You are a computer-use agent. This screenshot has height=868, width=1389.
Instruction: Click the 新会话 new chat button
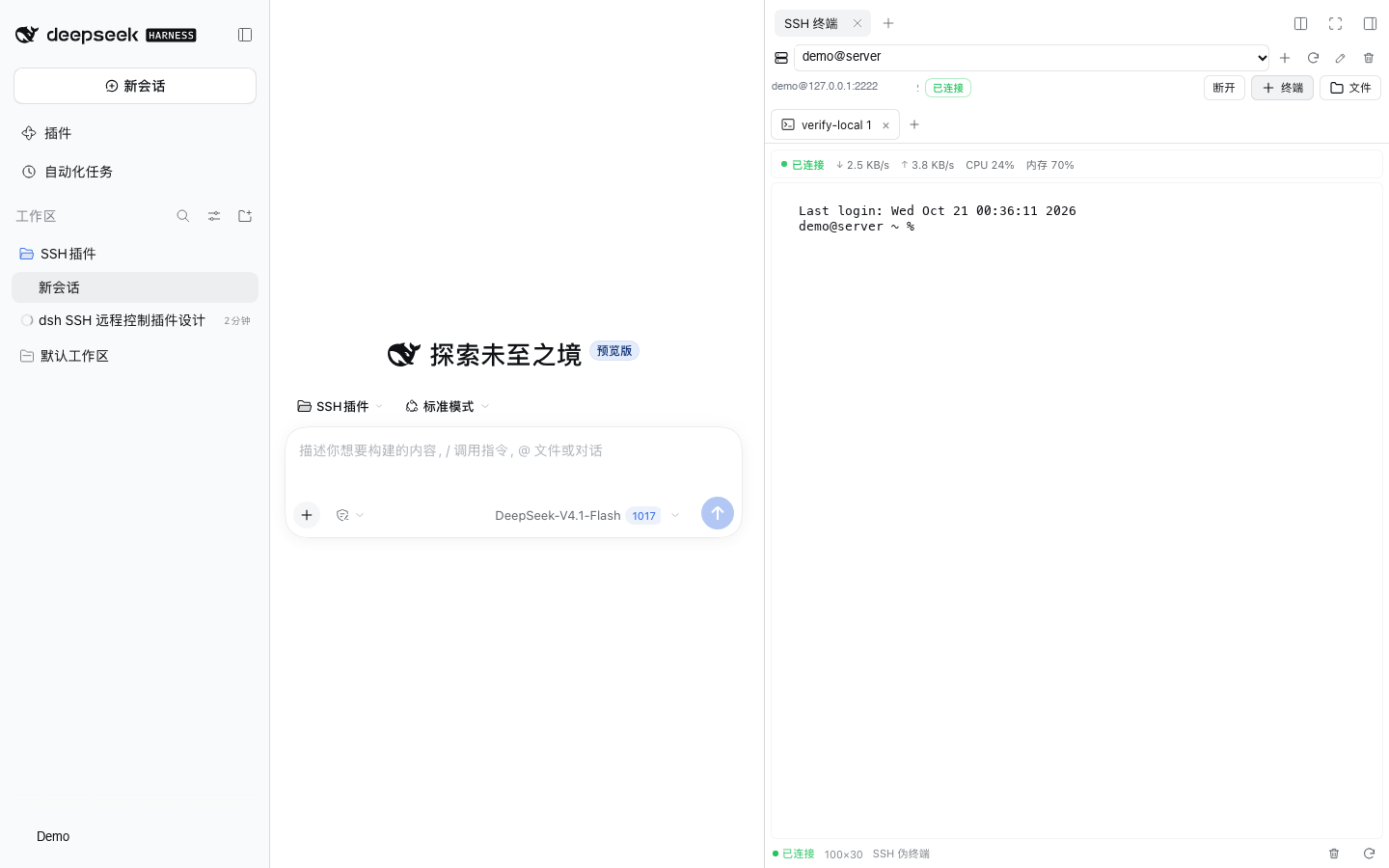pyautogui.click(x=135, y=86)
